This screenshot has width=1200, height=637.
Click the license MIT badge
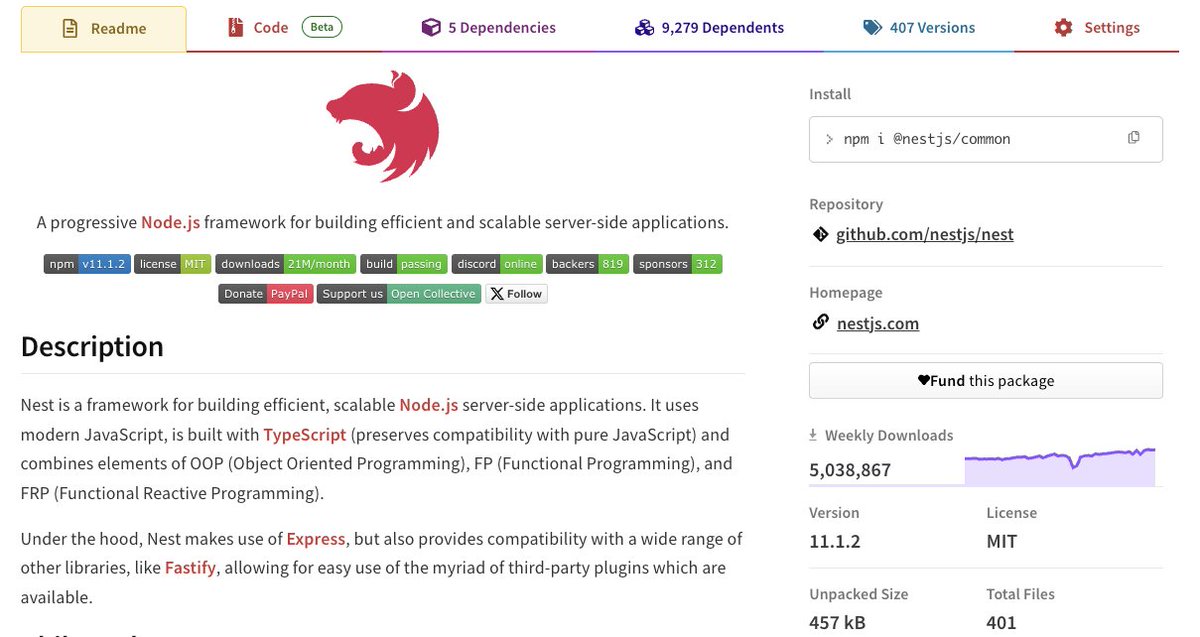173,264
